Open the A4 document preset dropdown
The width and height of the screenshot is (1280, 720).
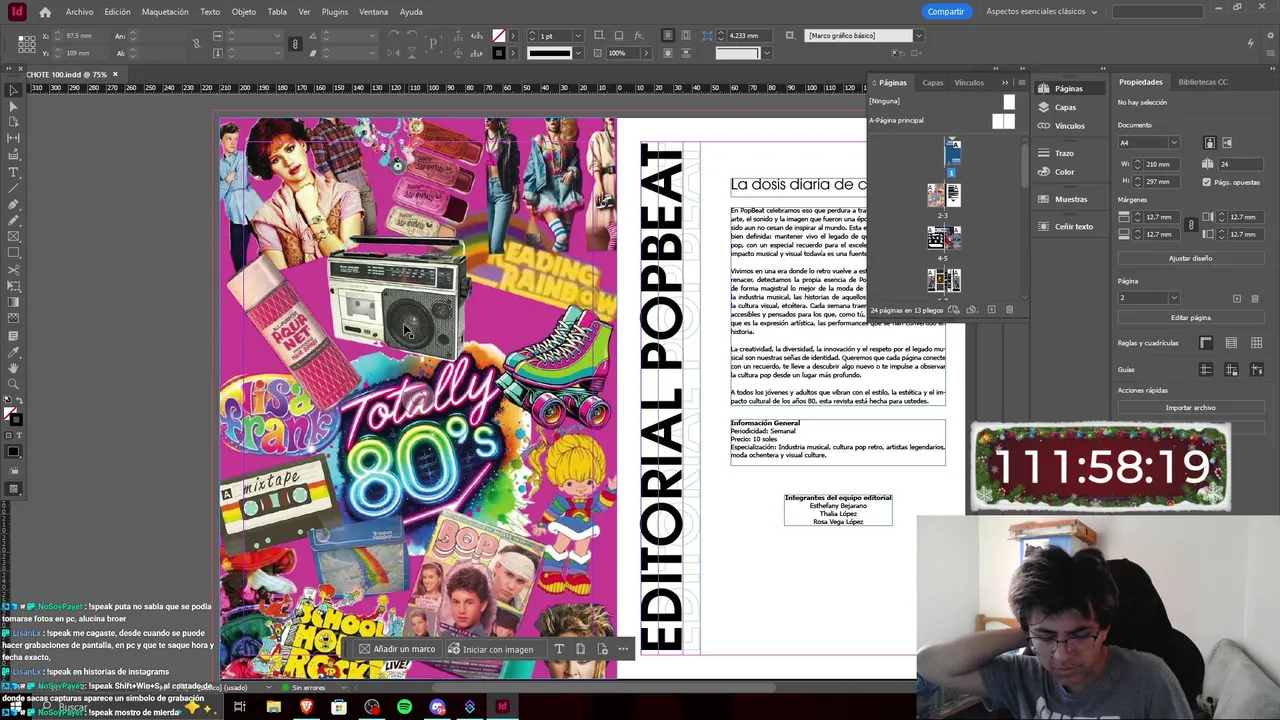pyautogui.click(x=1174, y=143)
